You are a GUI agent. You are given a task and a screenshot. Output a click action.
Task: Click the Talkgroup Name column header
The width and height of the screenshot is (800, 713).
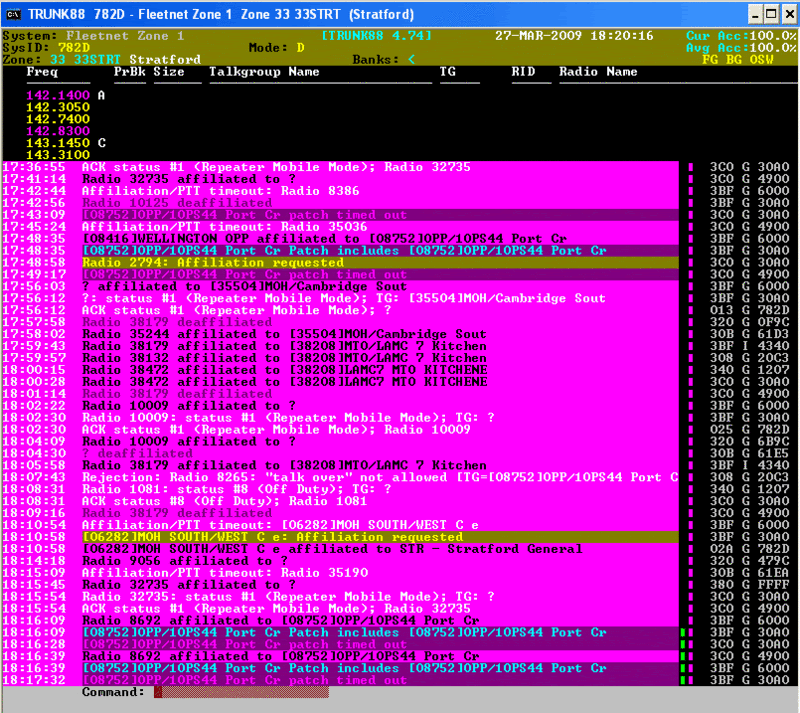coord(264,72)
